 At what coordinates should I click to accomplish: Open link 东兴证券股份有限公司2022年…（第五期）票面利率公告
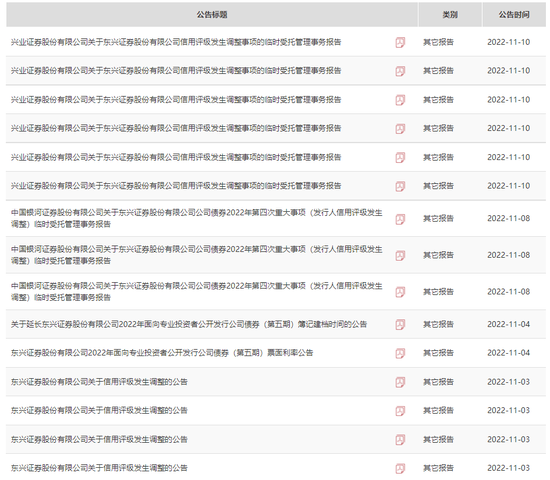point(162,353)
